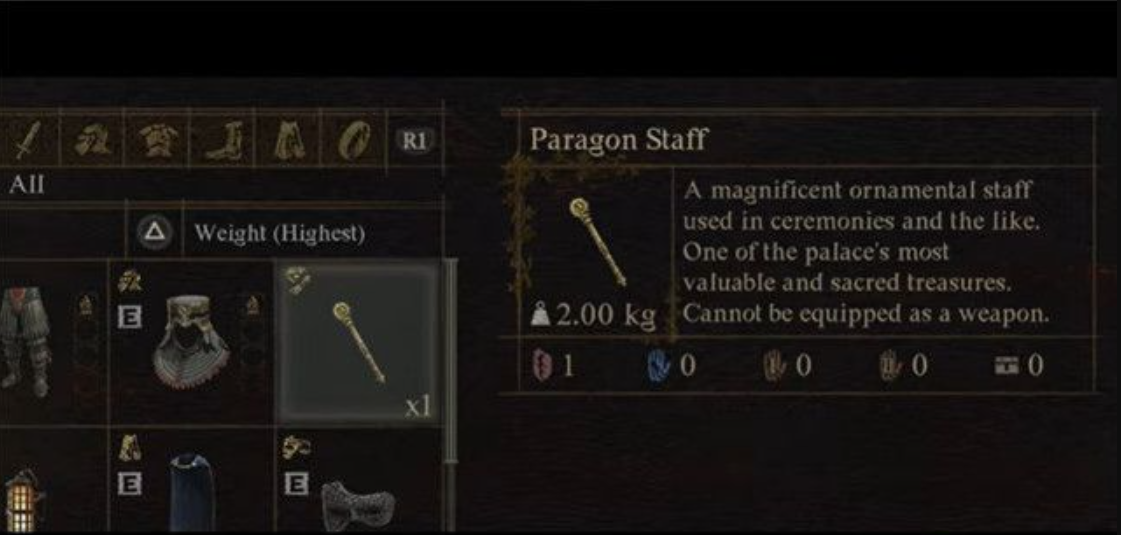Screen dimensions: 1121x535
Task: Click the red player-held count icon
Action: 540,366
